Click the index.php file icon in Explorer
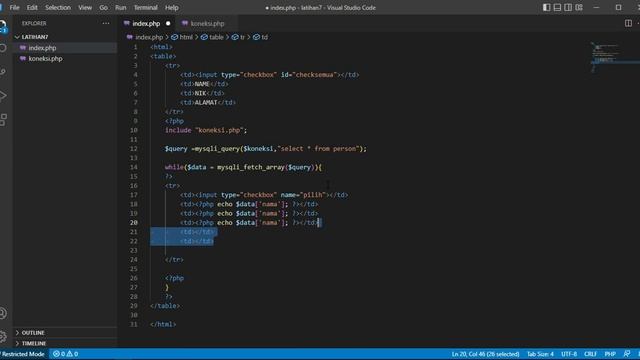This screenshot has height=360, width=640. [x=23, y=48]
